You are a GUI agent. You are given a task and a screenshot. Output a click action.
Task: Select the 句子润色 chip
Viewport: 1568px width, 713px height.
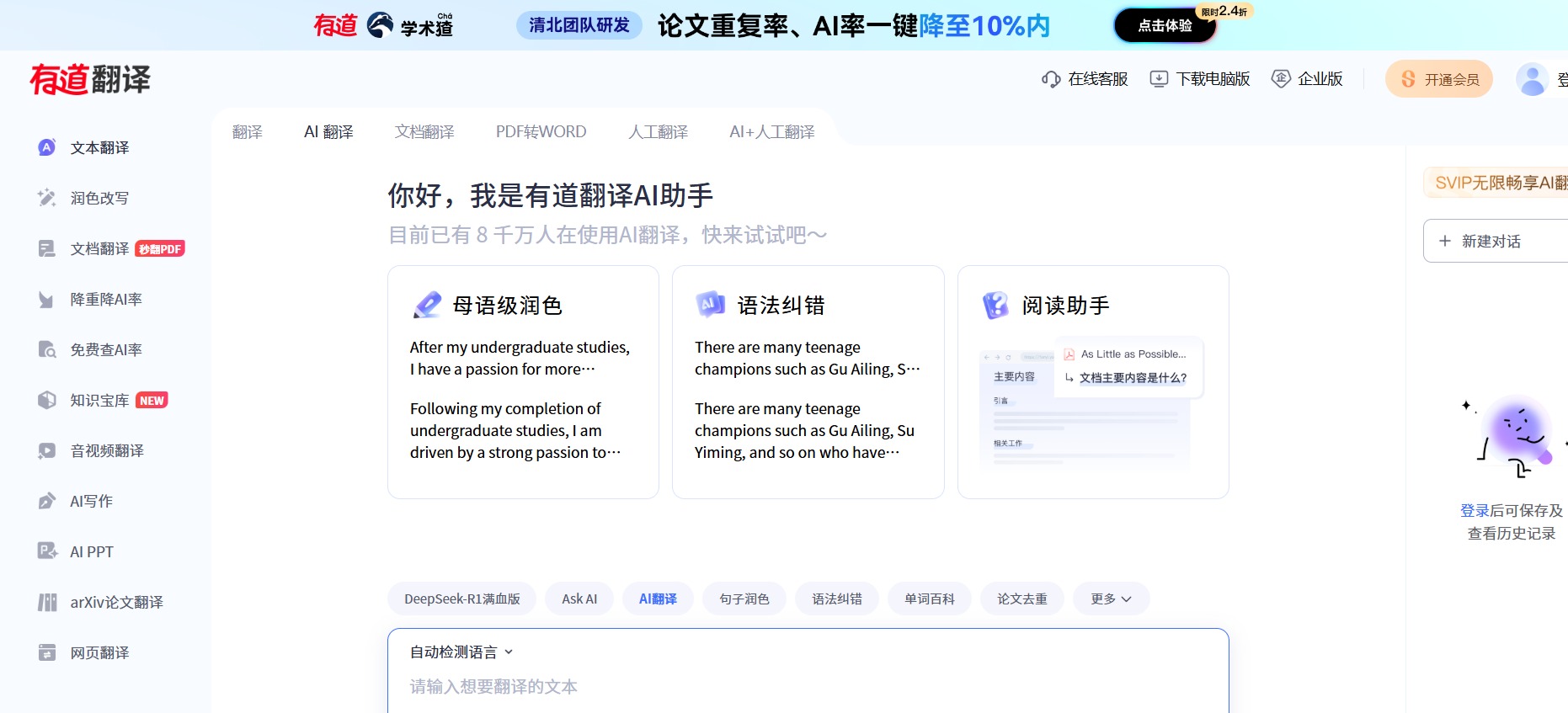744,599
